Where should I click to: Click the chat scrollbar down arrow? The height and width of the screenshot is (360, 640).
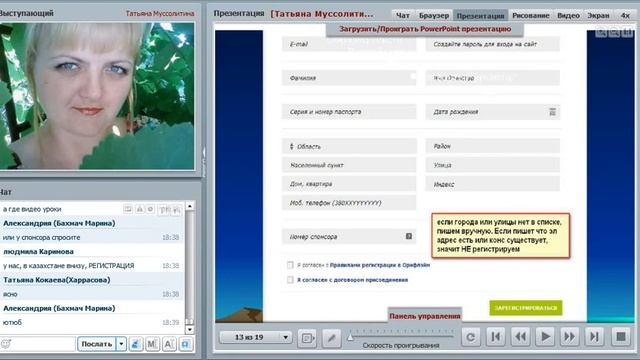tap(189, 329)
